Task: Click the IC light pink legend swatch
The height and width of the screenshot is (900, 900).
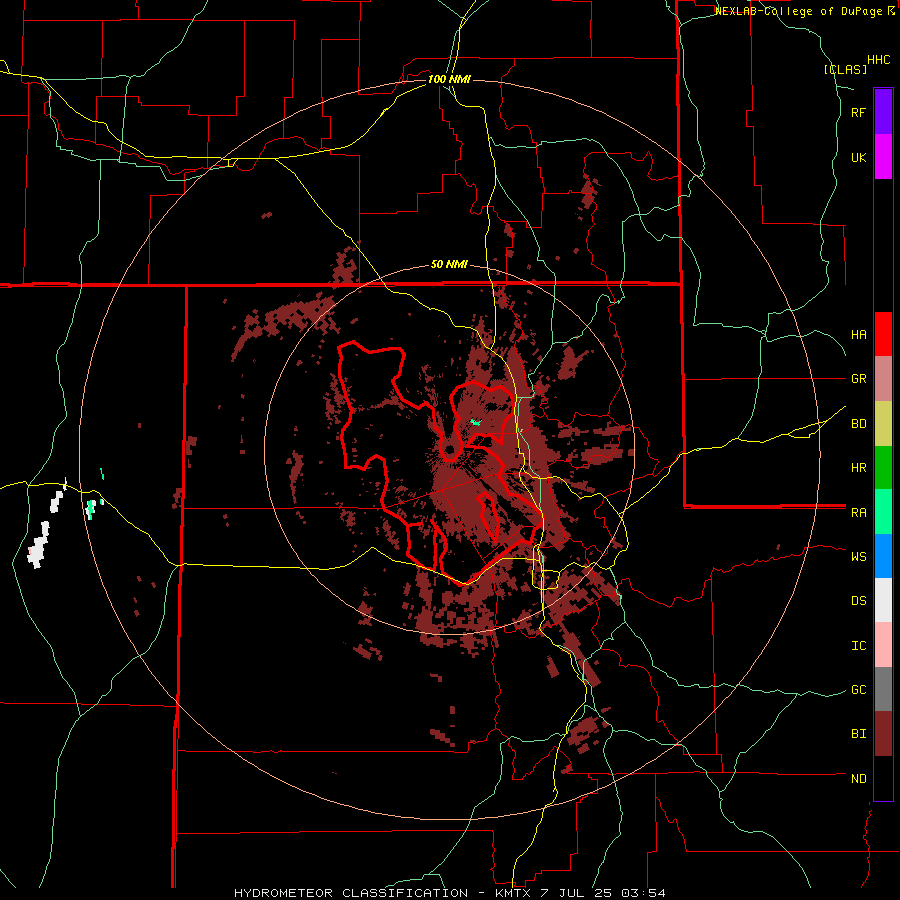Action: click(x=883, y=645)
